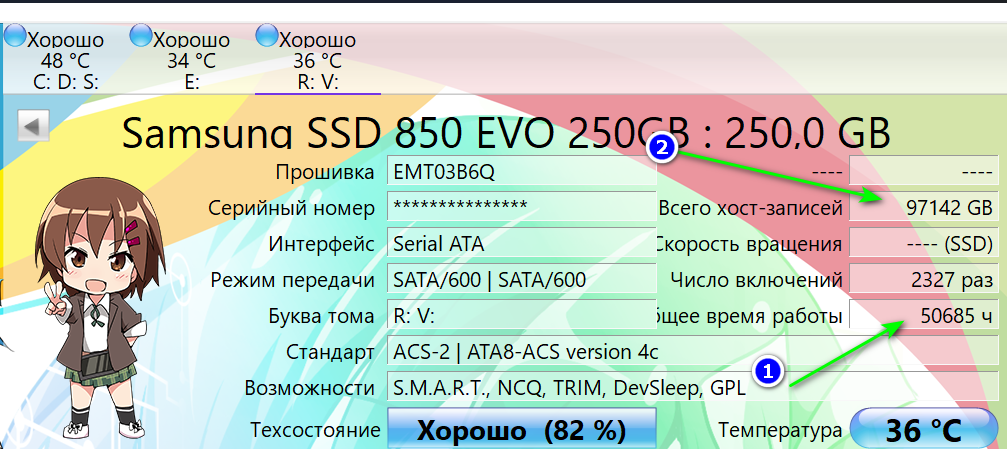1007x449 pixels.
Task: Click the blue status orb for R: V:
Action: click(267, 35)
